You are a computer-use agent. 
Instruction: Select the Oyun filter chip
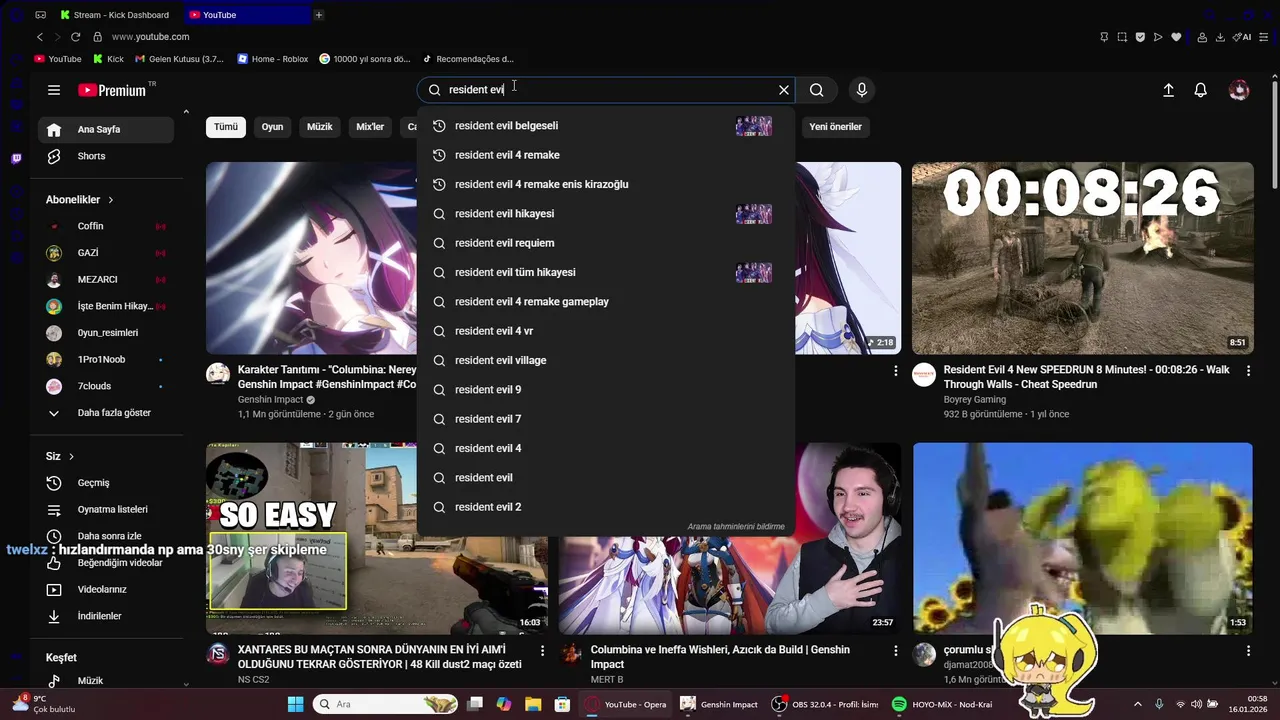[x=272, y=127]
